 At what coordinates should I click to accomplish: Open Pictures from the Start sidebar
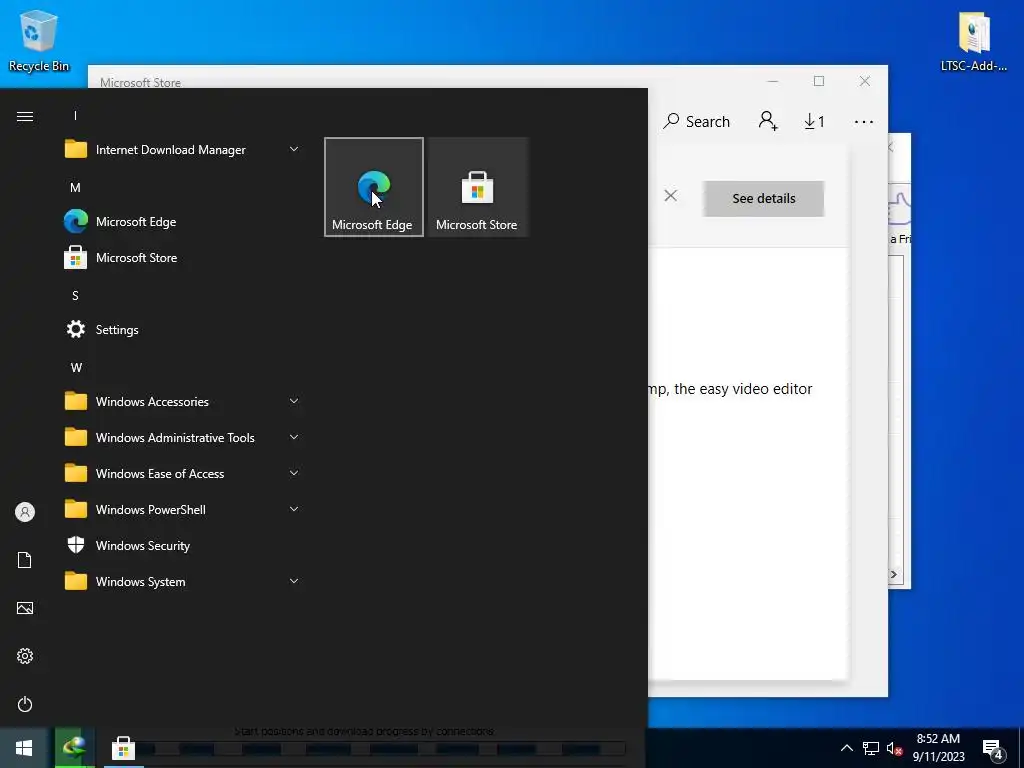25,608
